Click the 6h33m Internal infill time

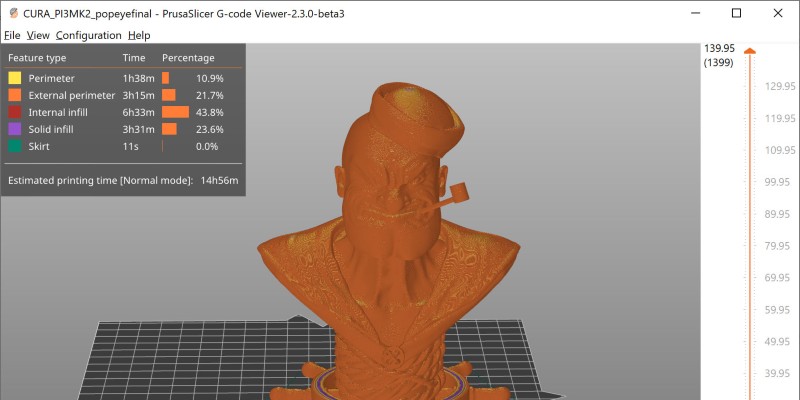pos(138,112)
